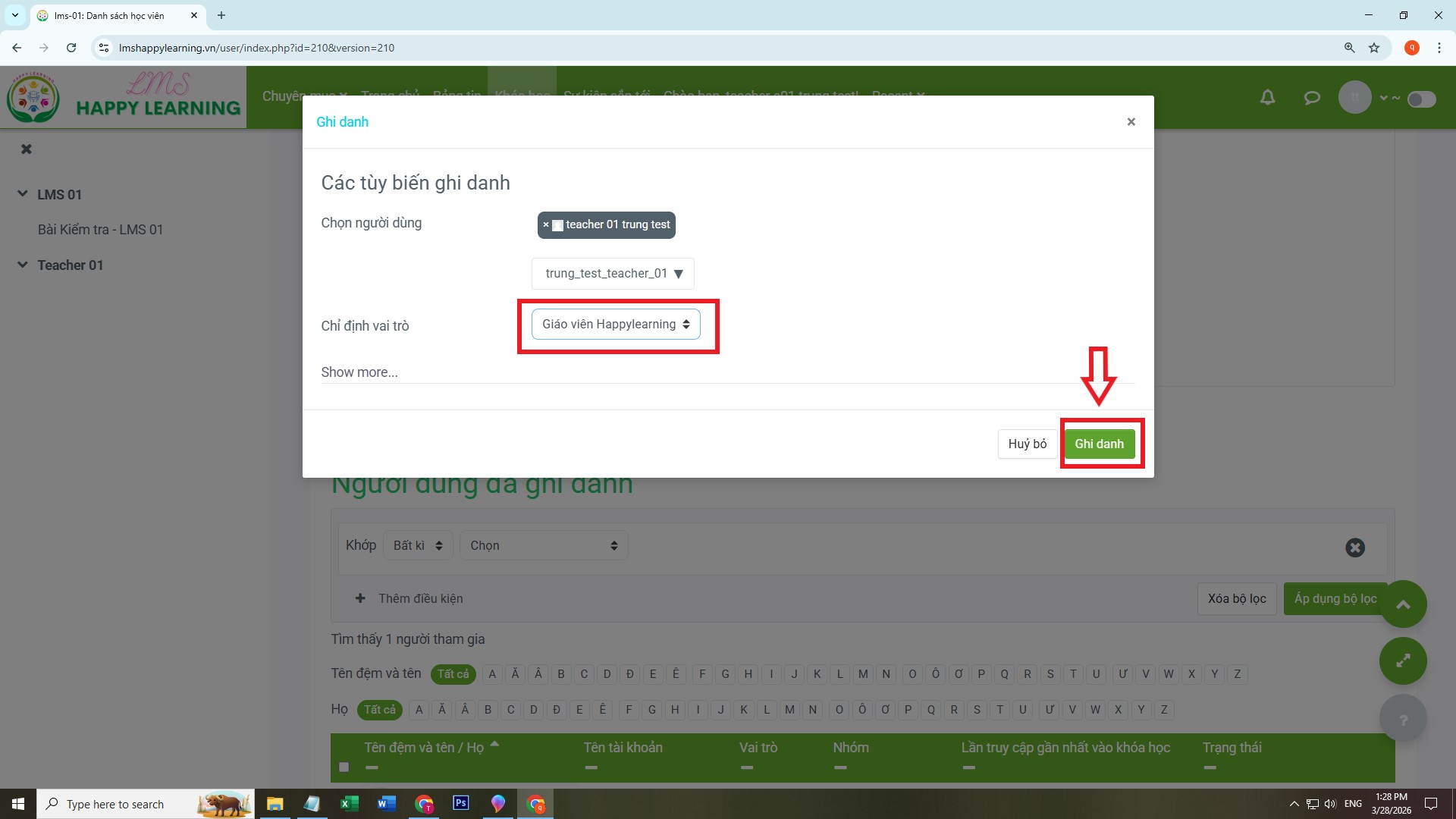Open the trung_test_teacher_01 user search dropdown
Screen dimensions: 1456x819
point(613,274)
